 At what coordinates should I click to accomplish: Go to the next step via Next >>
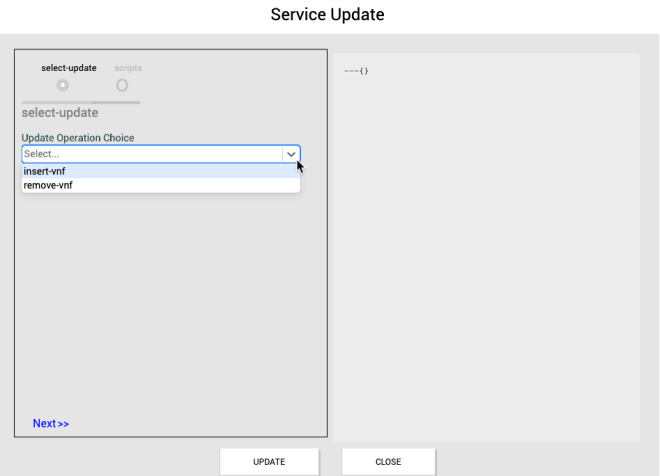[x=50, y=423]
